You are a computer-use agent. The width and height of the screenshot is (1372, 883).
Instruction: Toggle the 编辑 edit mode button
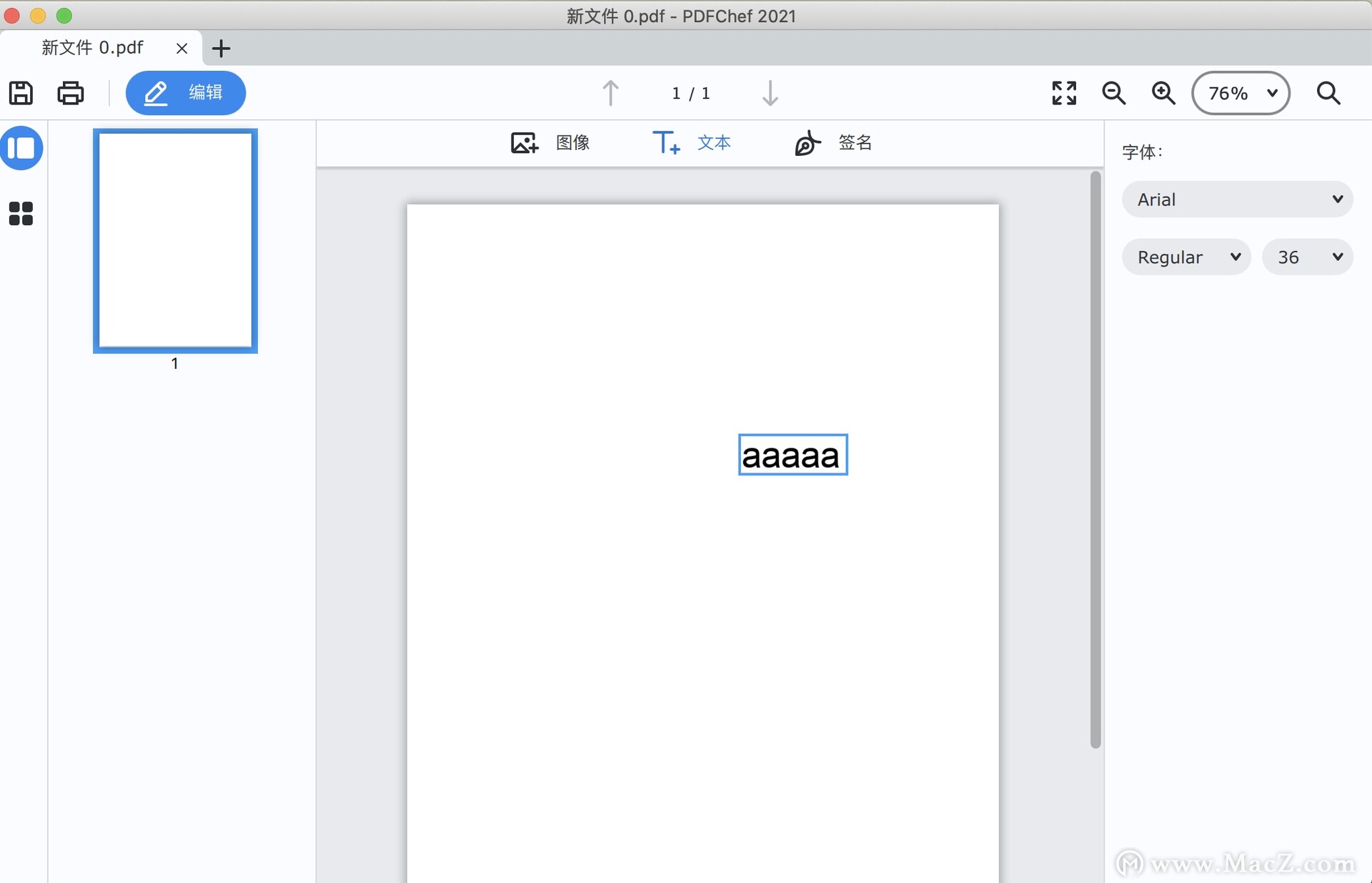(x=186, y=93)
